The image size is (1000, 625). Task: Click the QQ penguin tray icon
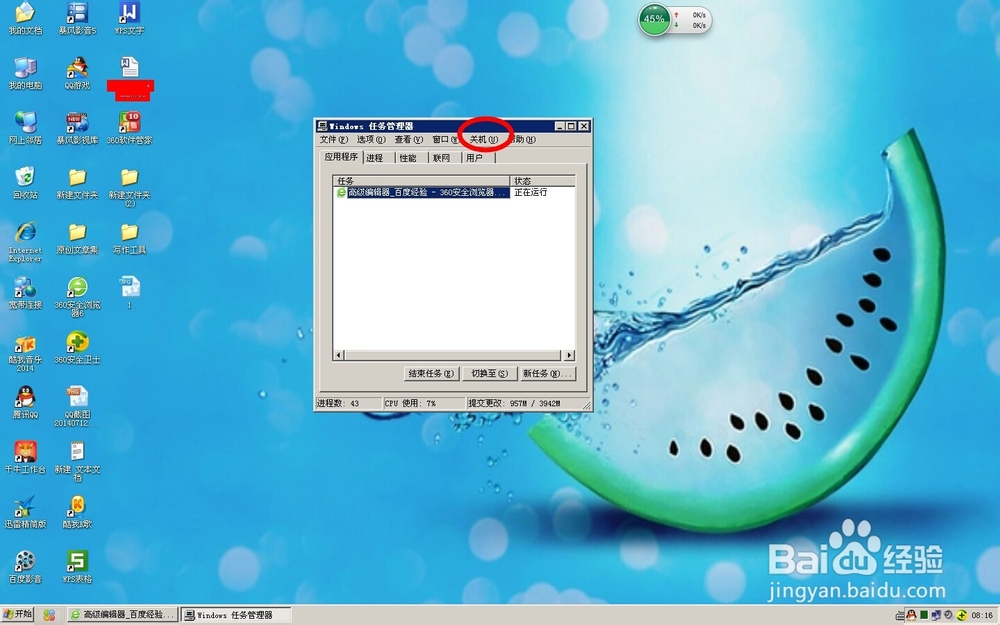click(x=911, y=615)
